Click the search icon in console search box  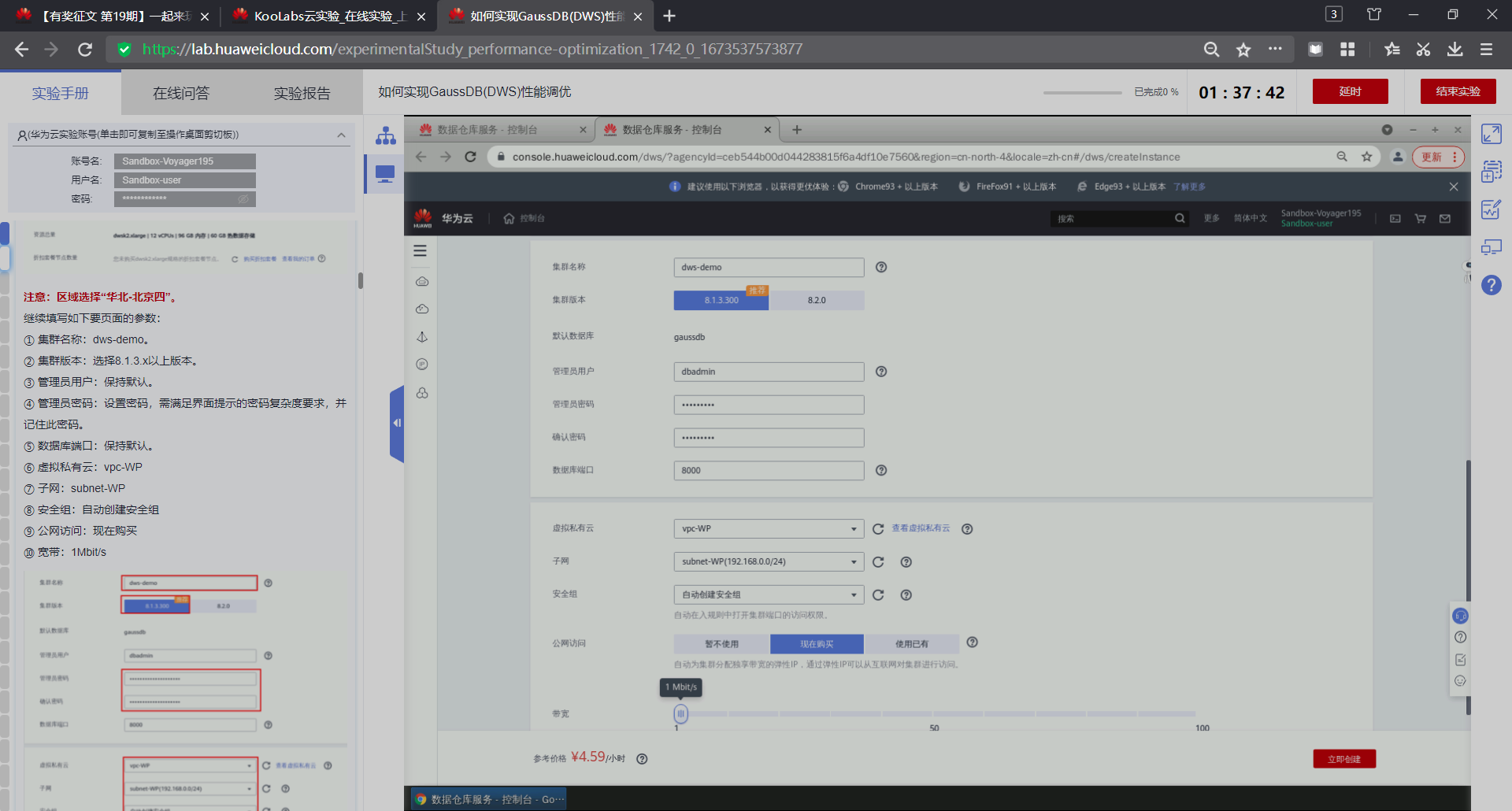[1180, 218]
